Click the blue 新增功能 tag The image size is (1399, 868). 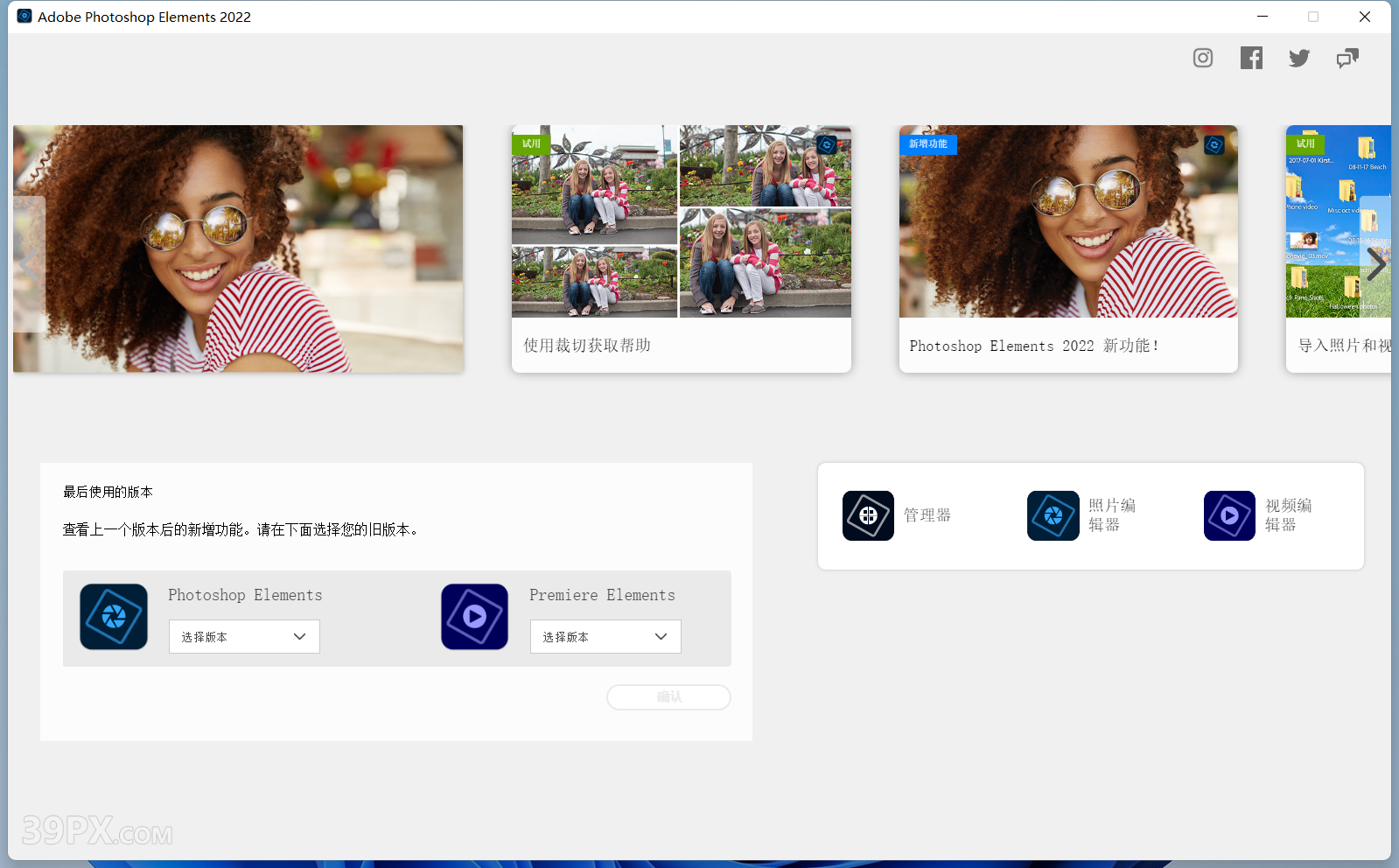(928, 143)
